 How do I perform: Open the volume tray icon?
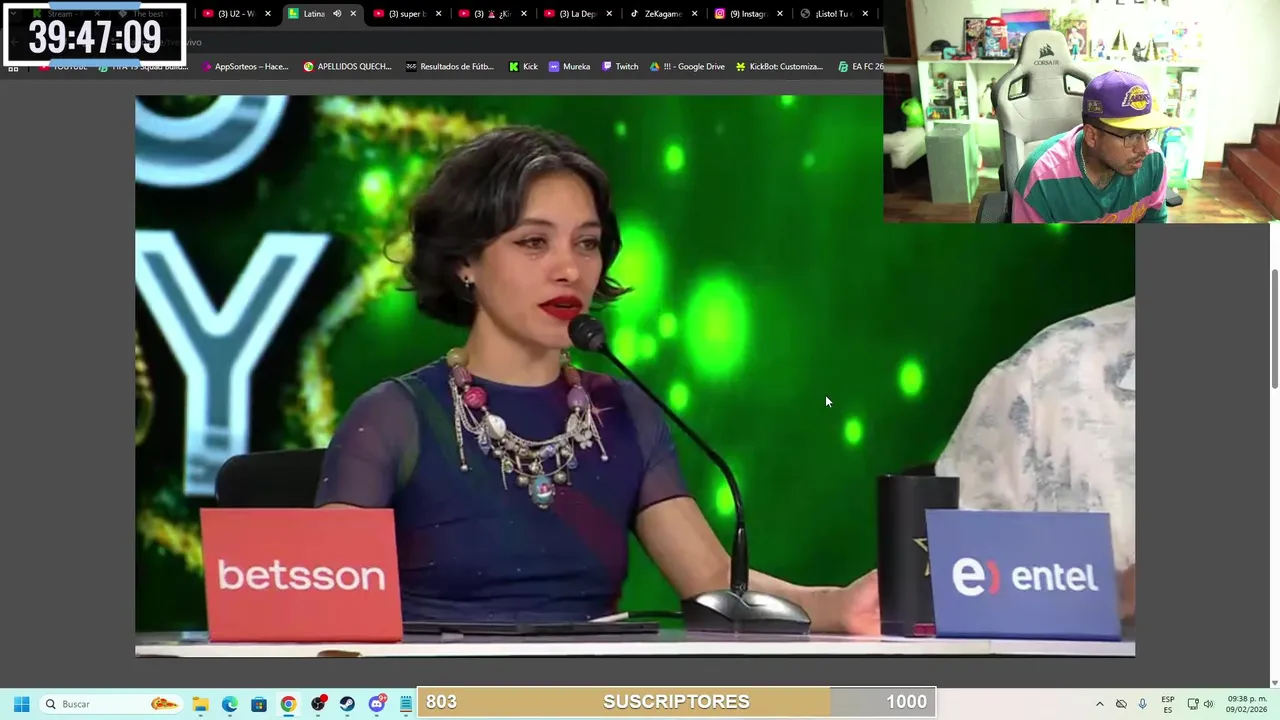pyautogui.click(x=1209, y=704)
